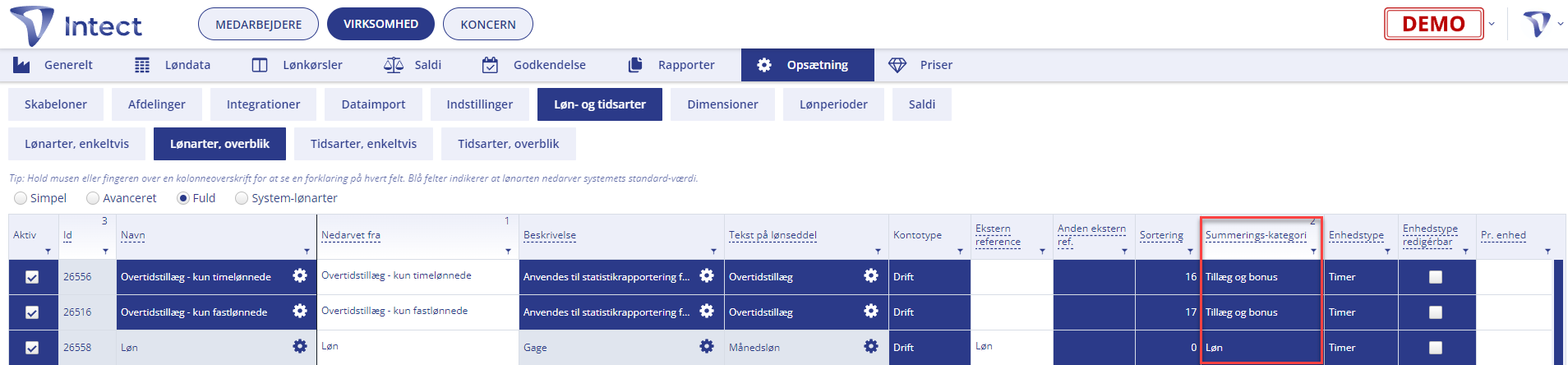This screenshot has height=365, width=1568.
Task: Choose the System-lønarter radio option
Action: (242, 198)
